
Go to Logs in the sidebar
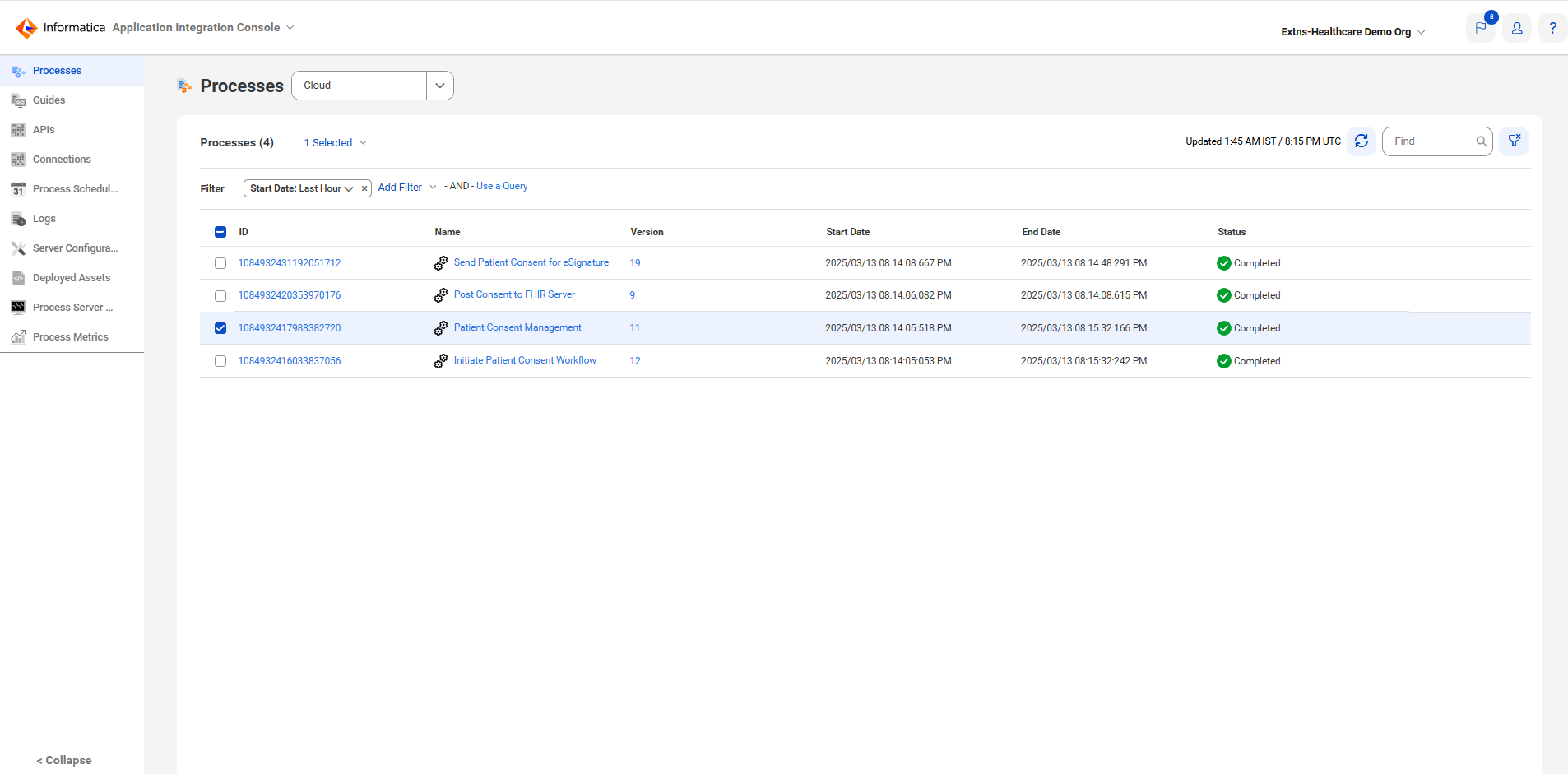[44, 219]
